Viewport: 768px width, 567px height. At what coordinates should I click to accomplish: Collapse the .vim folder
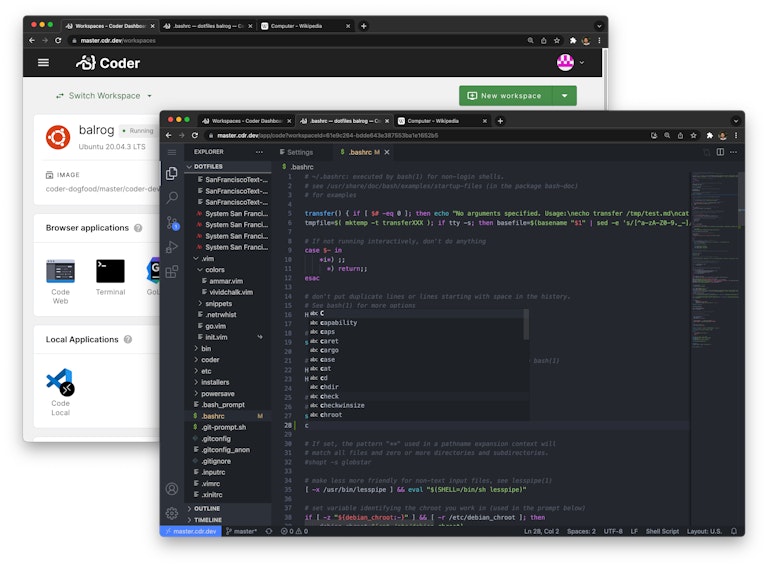pyautogui.click(x=228, y=259)
